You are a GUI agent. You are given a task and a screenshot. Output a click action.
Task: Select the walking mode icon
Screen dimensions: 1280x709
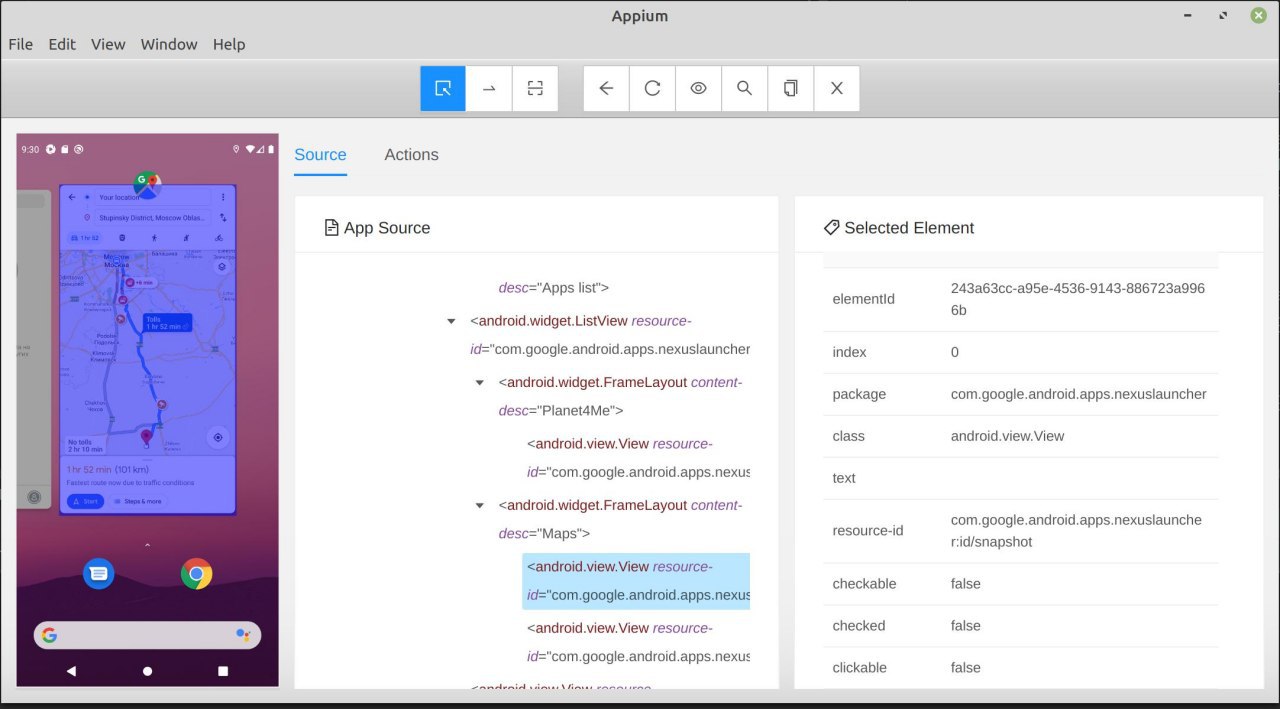tap(154, 238)
